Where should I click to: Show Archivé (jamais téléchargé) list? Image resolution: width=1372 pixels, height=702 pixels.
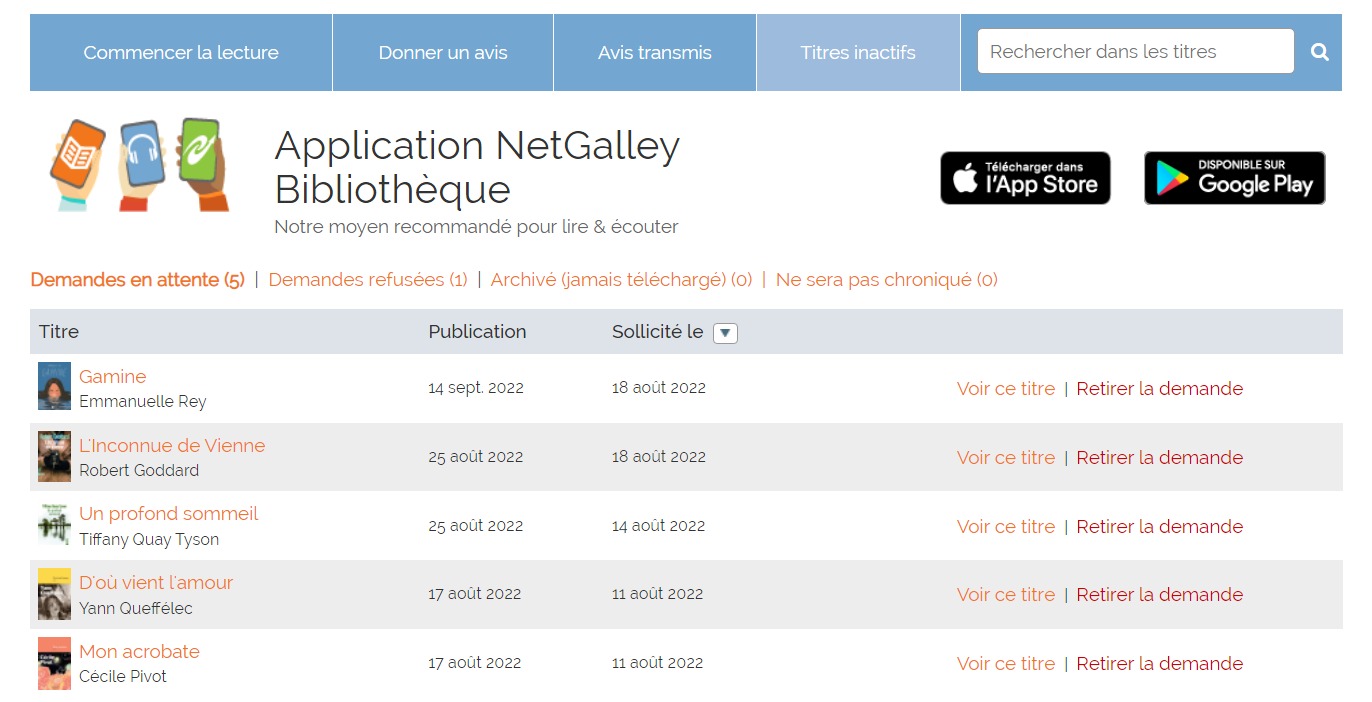621,280
